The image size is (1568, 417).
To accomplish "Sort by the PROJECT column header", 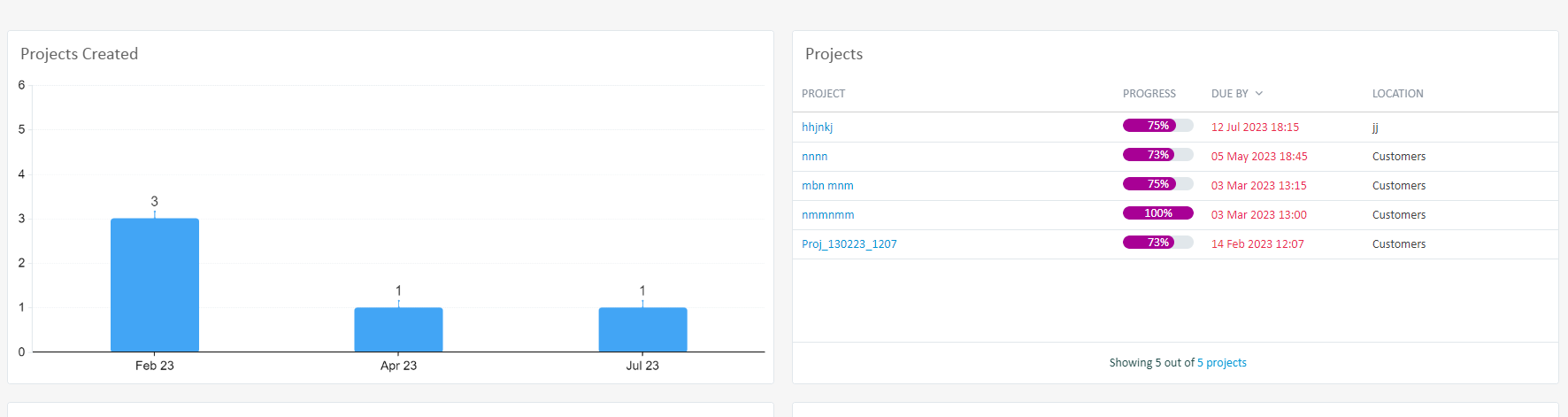I will (823, 93).
